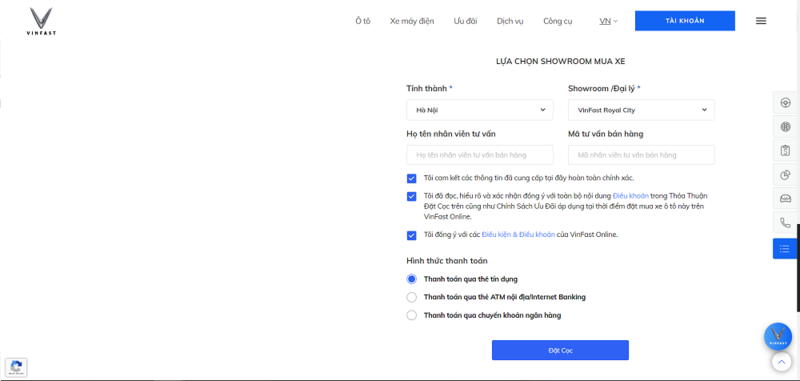Image resolution: width=800 pixels, height=381 pixels.
Task: Open the Công cụ menu
Action: coord(558,21)
